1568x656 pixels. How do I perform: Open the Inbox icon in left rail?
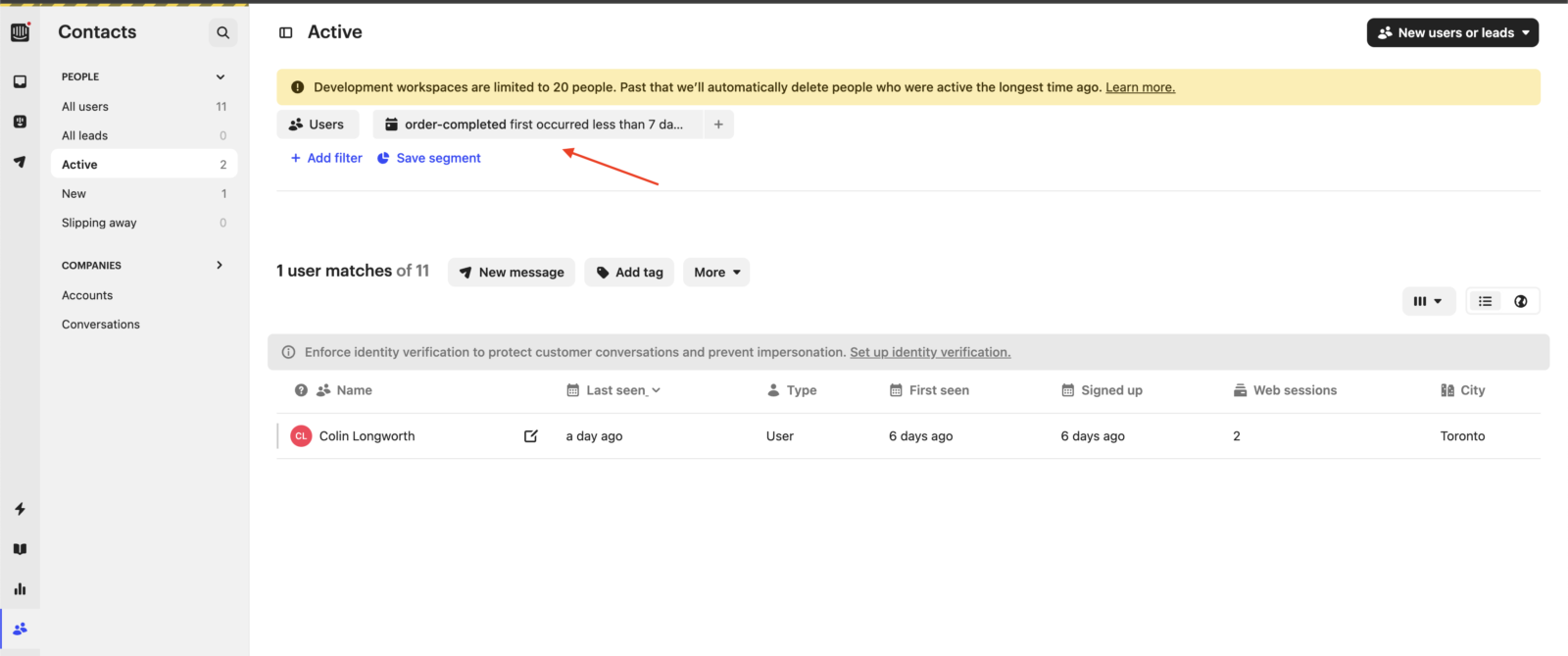[x=20, y=81]
